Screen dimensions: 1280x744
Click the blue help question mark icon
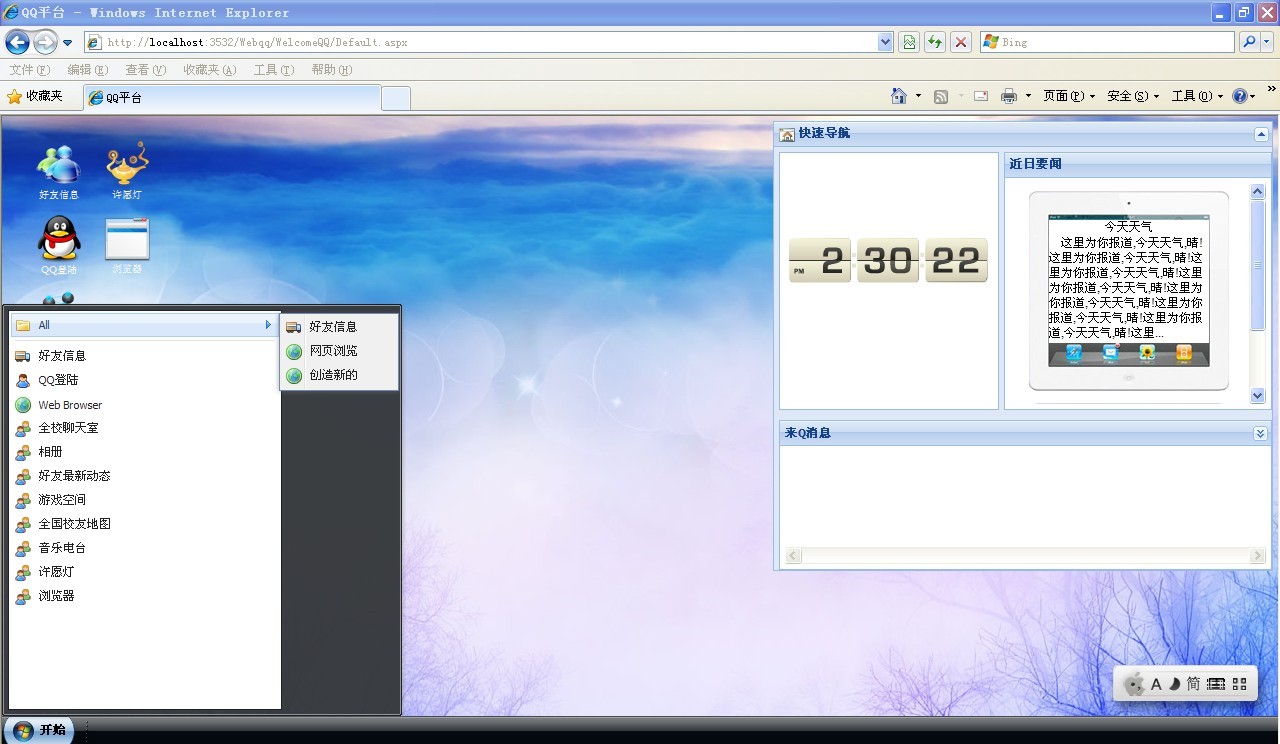pyautogui.click(x=1240, y=96)
